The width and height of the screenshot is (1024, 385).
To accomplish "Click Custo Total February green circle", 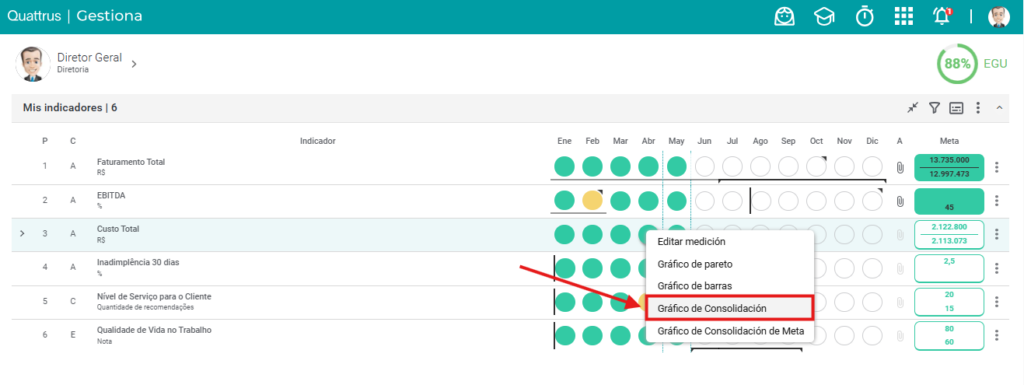I will (x=592, y=234).
